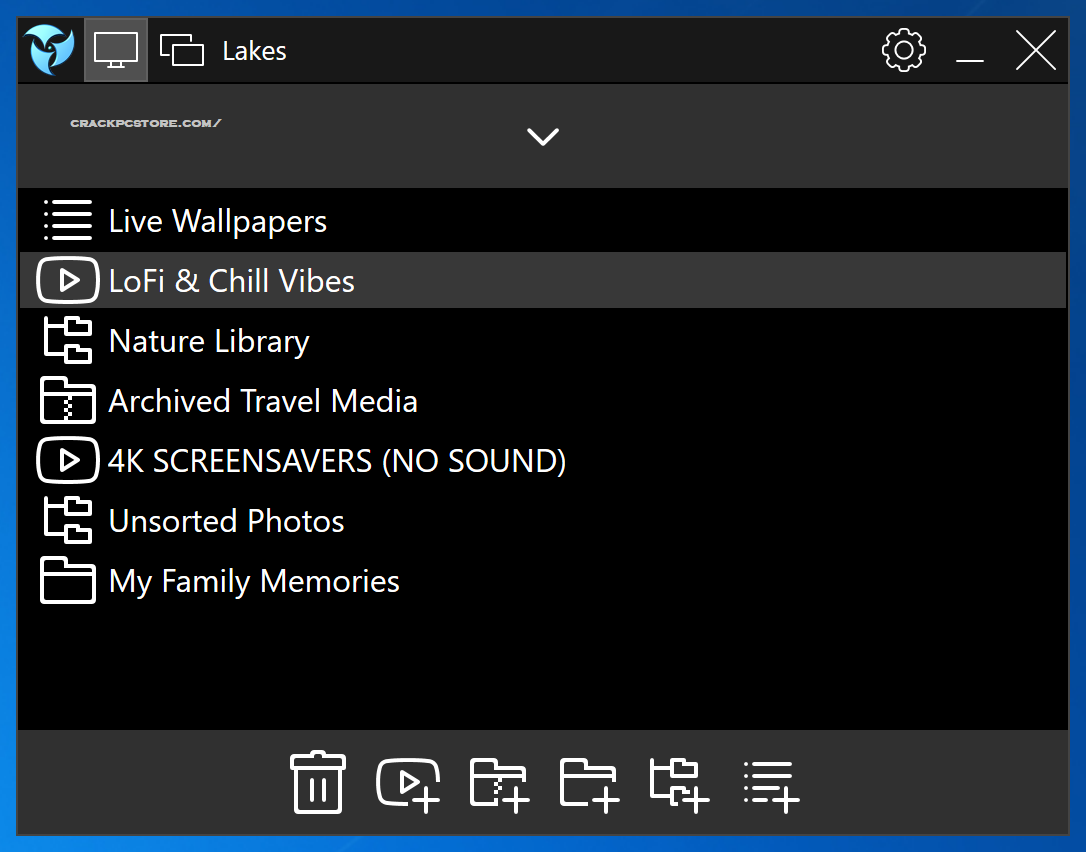The height and width of the screenshot is (852, 1086).
Task: Select LoFi & Chill Vibes playlist
Action: pos(231,281)
